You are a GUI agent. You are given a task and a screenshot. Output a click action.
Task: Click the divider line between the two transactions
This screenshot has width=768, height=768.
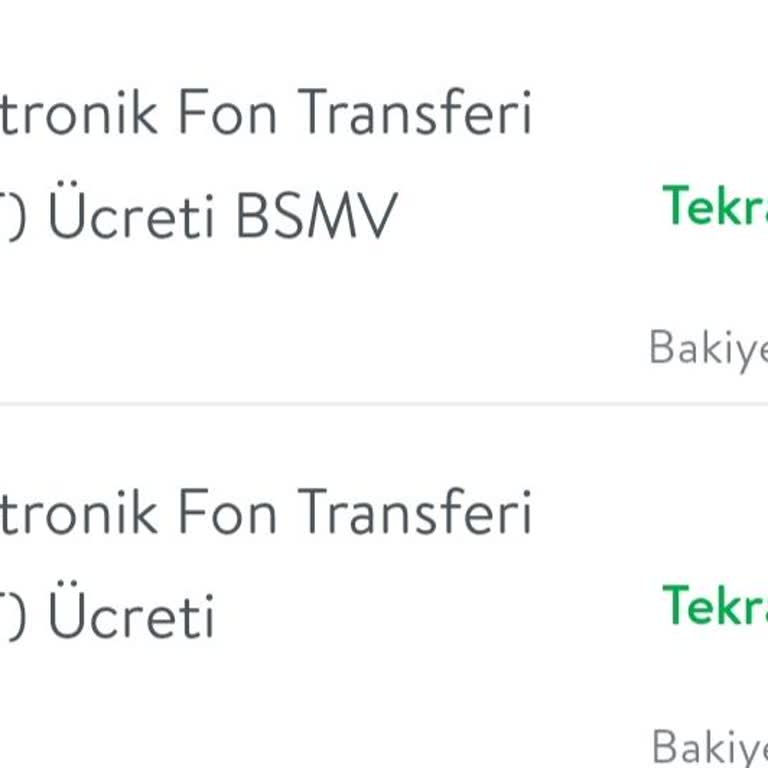coord(384,404)
